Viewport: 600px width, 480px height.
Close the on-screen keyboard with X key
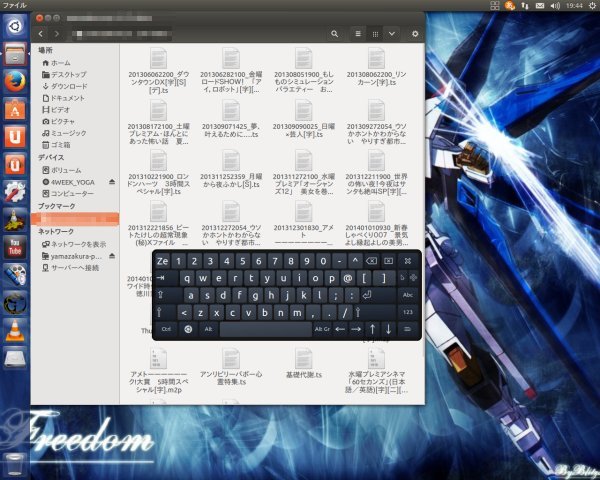point(408,261)
